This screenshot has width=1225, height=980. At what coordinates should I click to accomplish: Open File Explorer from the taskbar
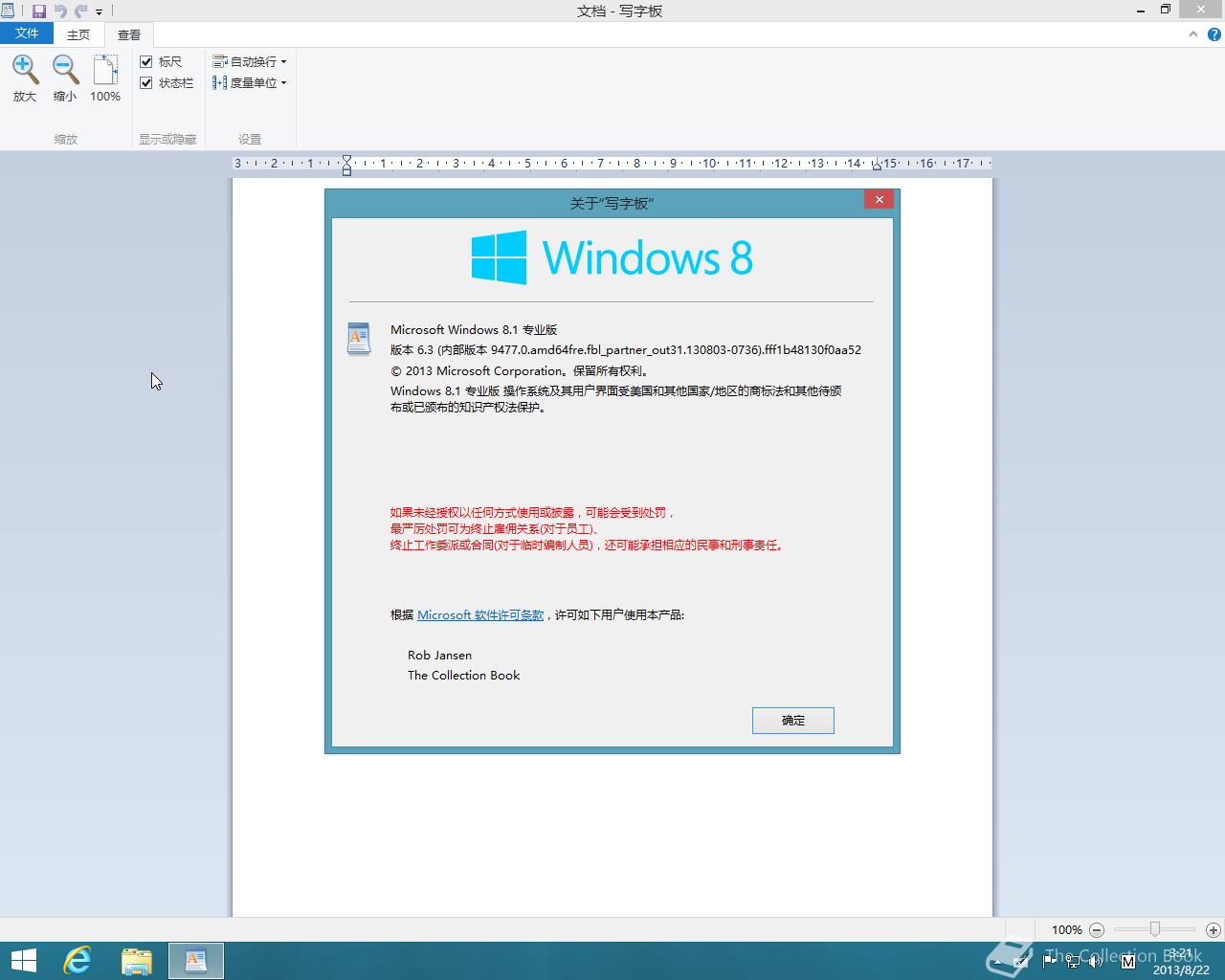click(137, 961)
